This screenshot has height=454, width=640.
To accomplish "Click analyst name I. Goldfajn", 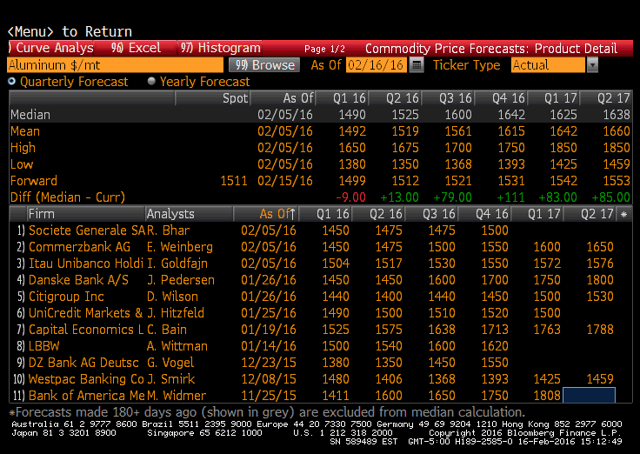I will coord(178,263).
